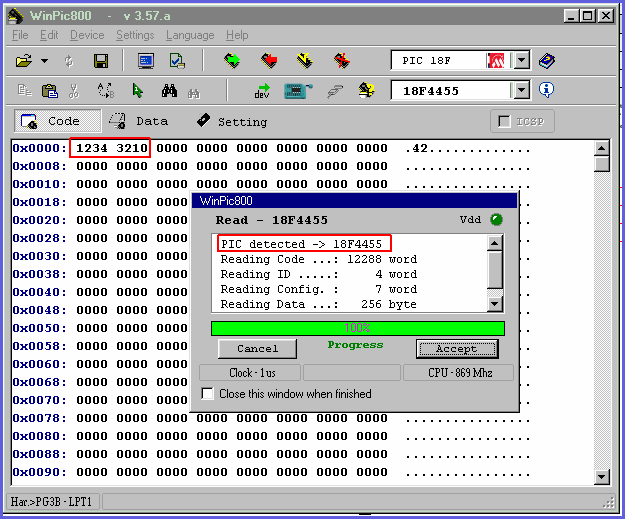Click the Paste clipboard icon
625x519 pixels.
point(50,91)
